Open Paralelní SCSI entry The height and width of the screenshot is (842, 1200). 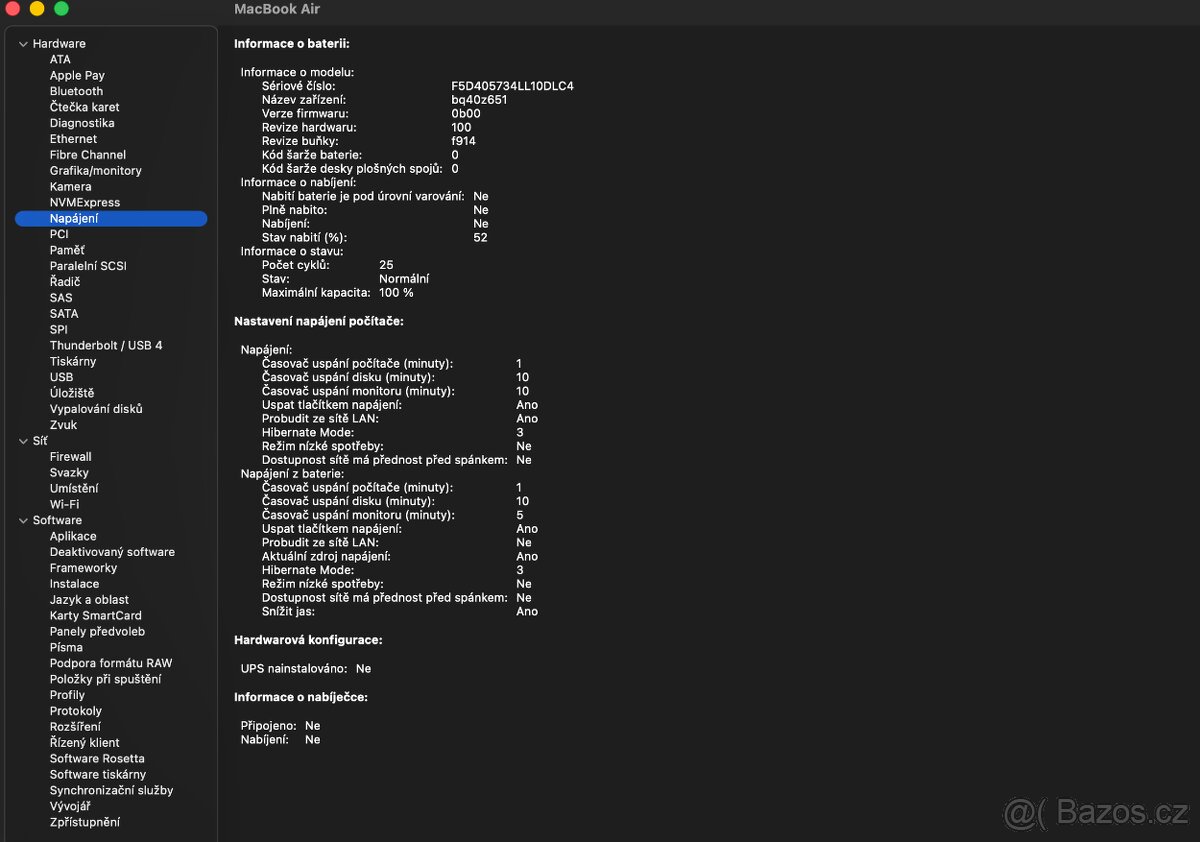click(88, 266)
